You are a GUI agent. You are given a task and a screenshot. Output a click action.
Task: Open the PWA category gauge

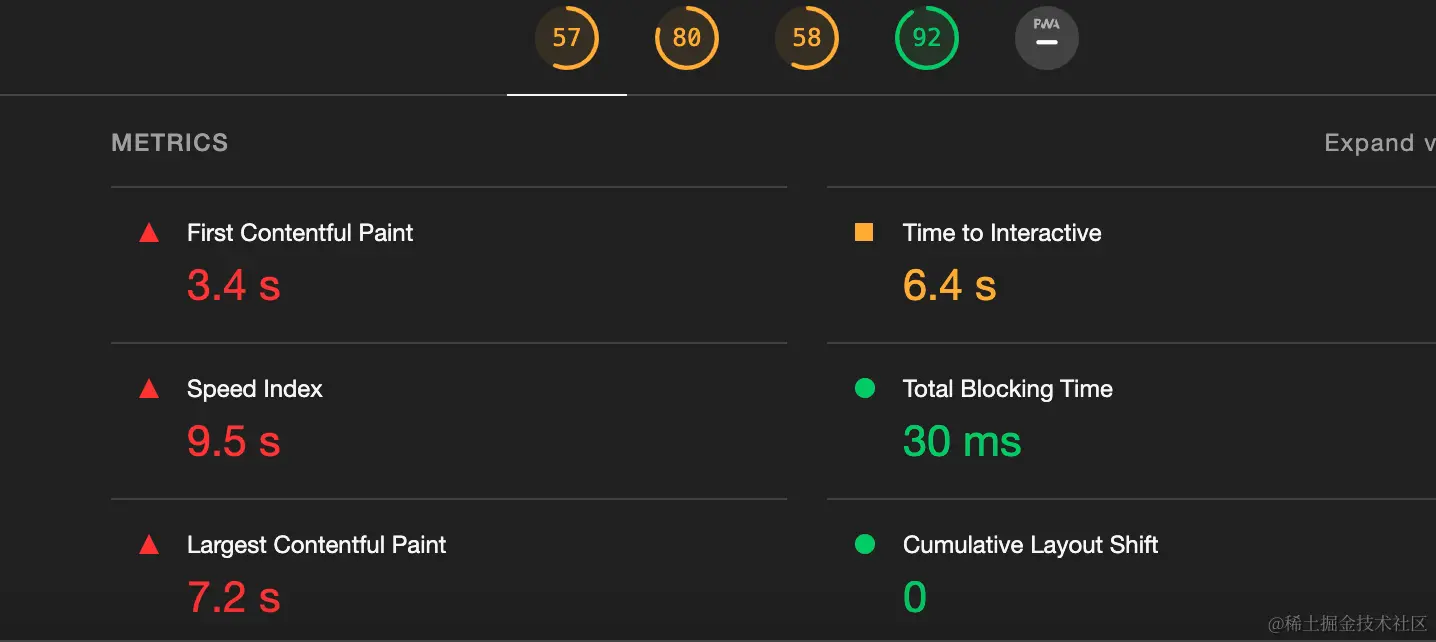pos(1047,38)
